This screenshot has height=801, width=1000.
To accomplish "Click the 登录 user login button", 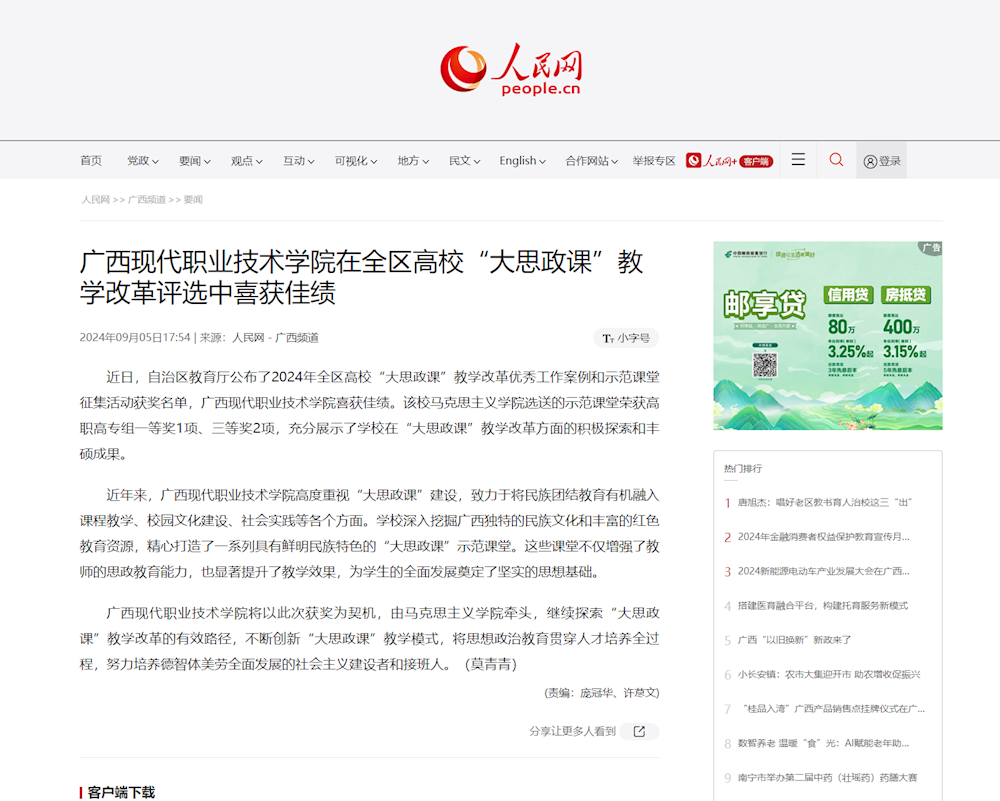I will point(882,161).
